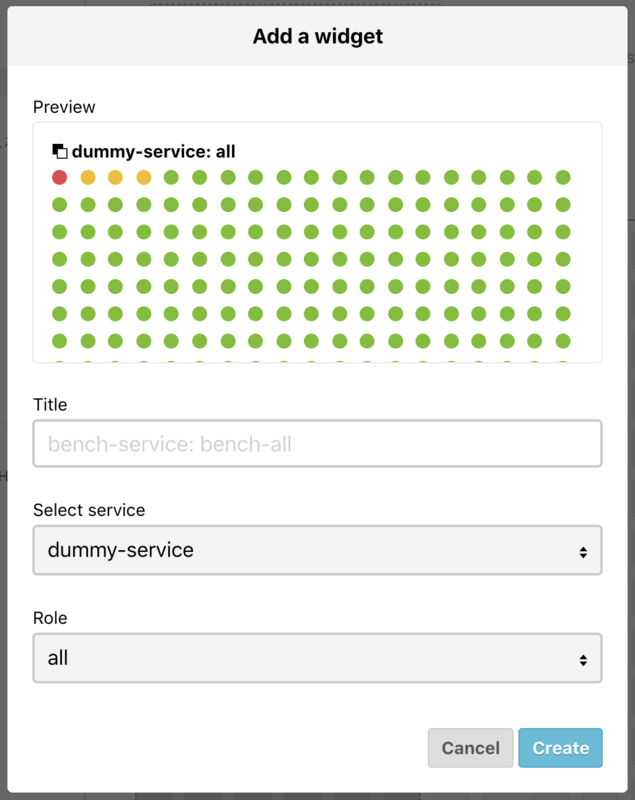This screenshot has width=635, height=800.
Task: Click the first orange warning host dot
Action: pos(87,179)
